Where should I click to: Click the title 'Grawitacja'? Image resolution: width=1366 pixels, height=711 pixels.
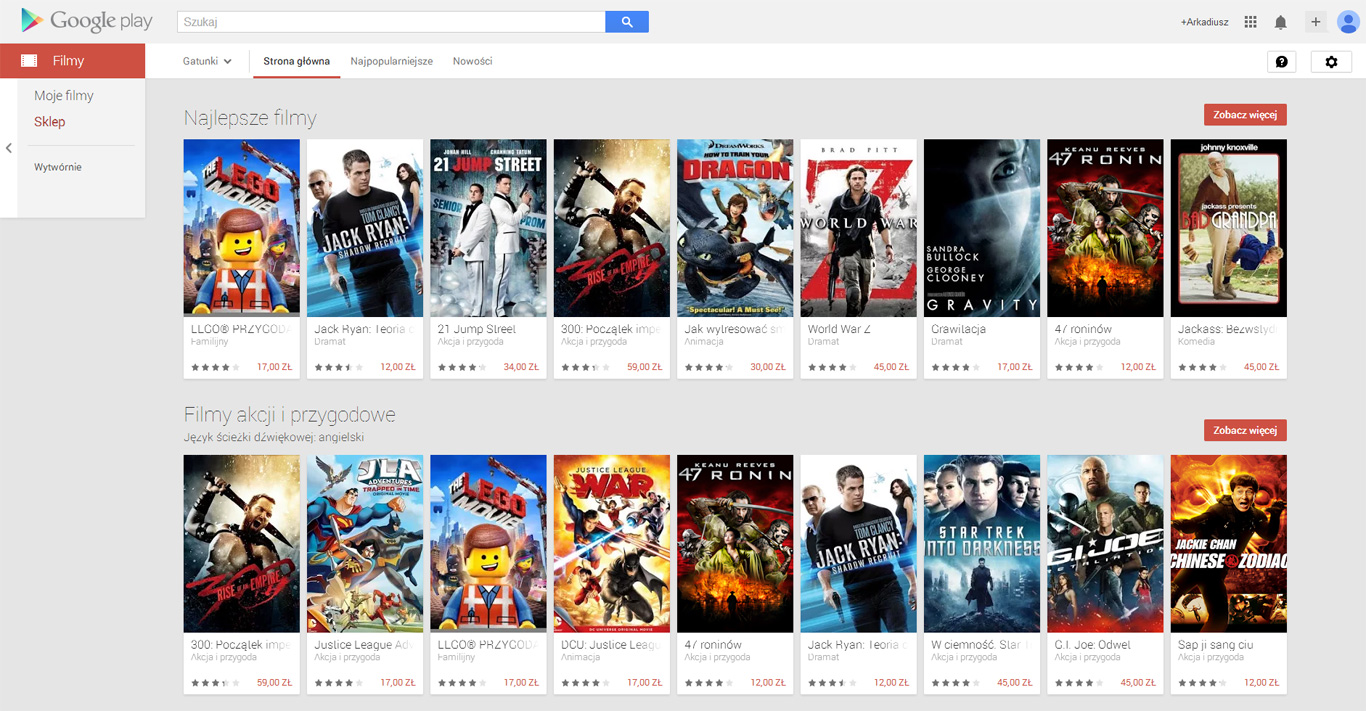[x=959, y=329]
